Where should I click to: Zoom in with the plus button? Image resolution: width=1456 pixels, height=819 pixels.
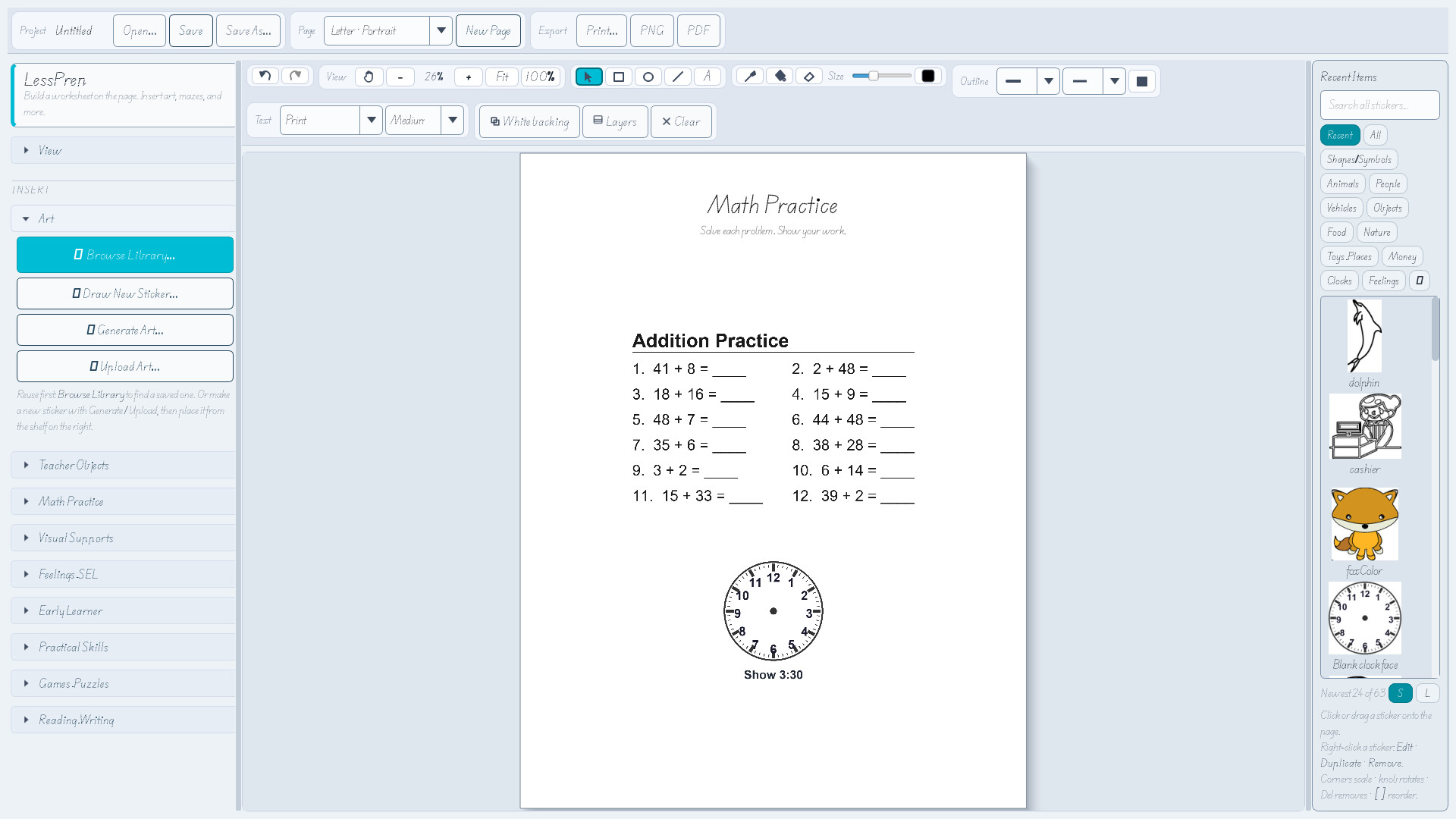(468, 77)
